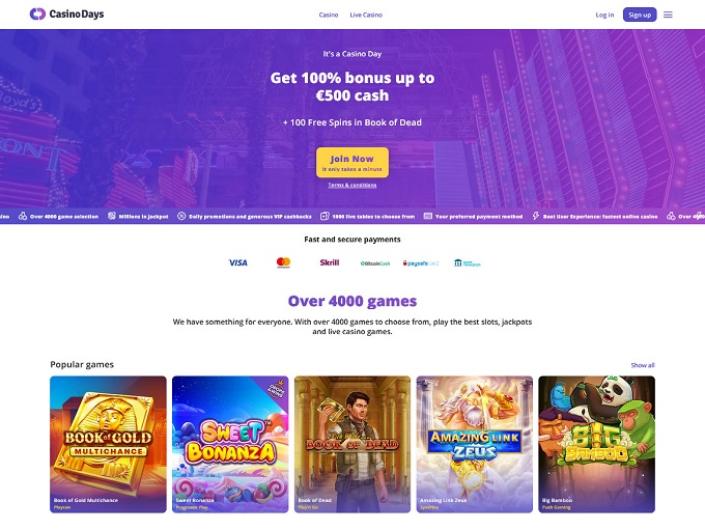
Task: Open the hamburger menu icon
Action: (x=668, y=15)
